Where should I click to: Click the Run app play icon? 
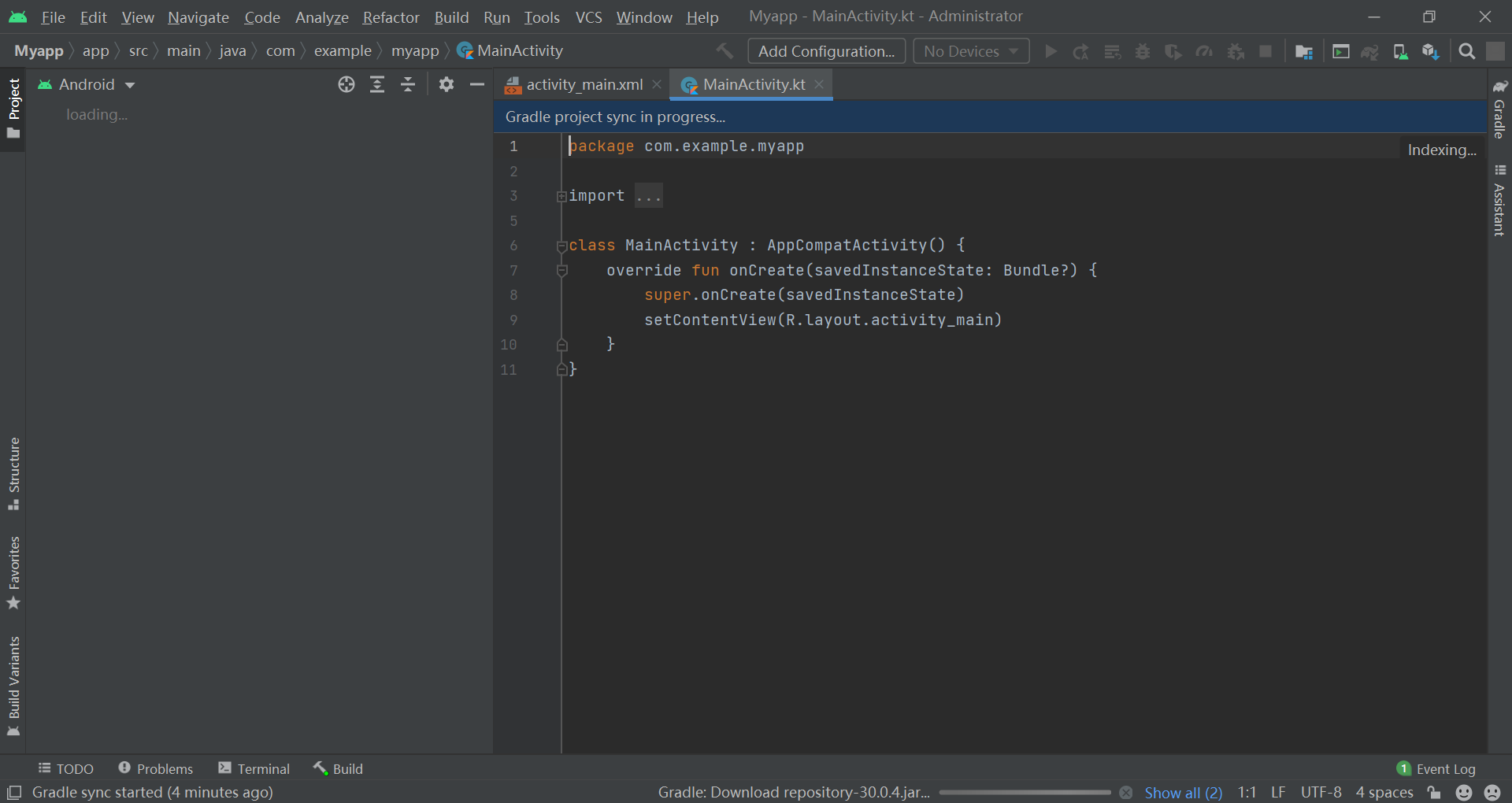[1051, 51]
